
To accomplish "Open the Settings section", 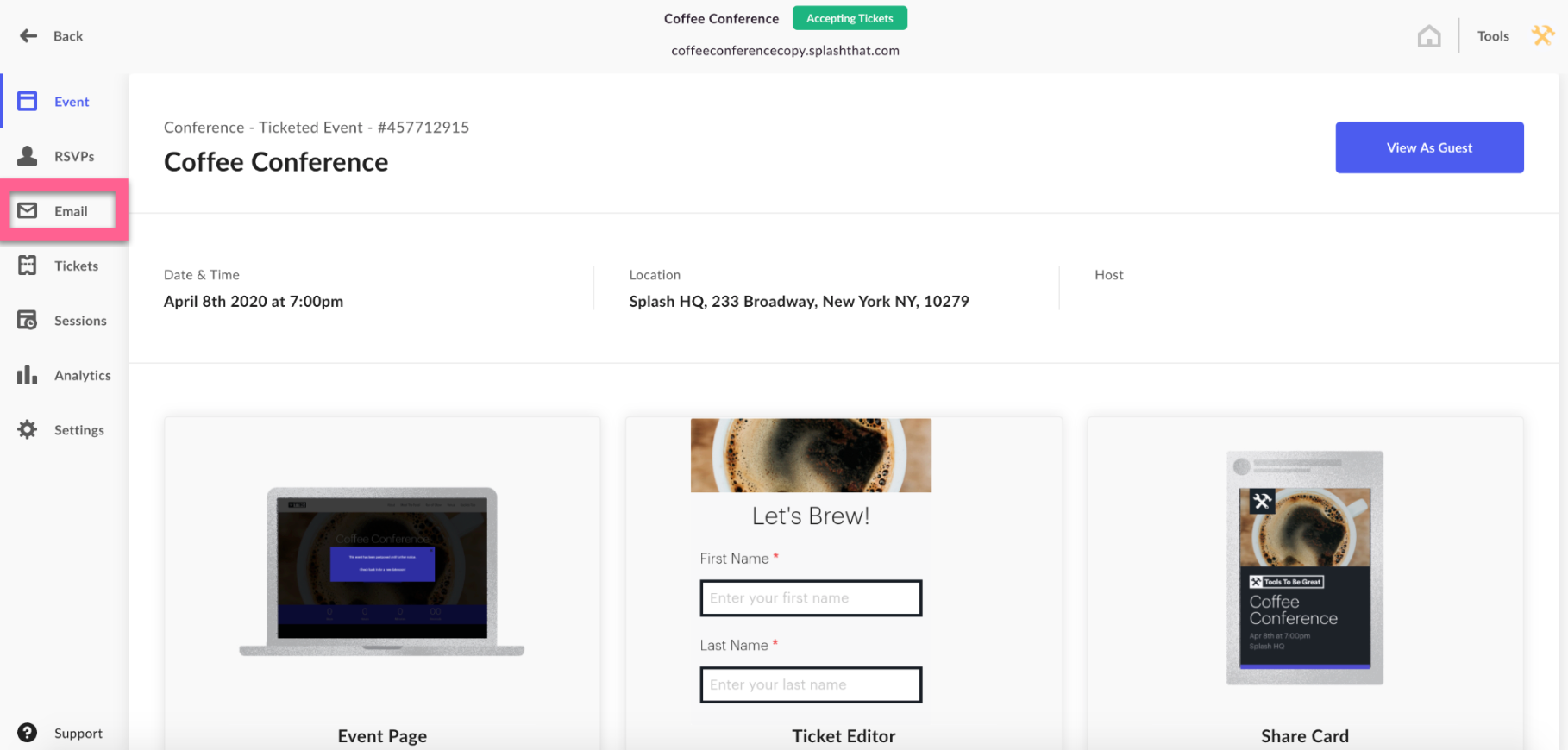I will coord(78,430).
